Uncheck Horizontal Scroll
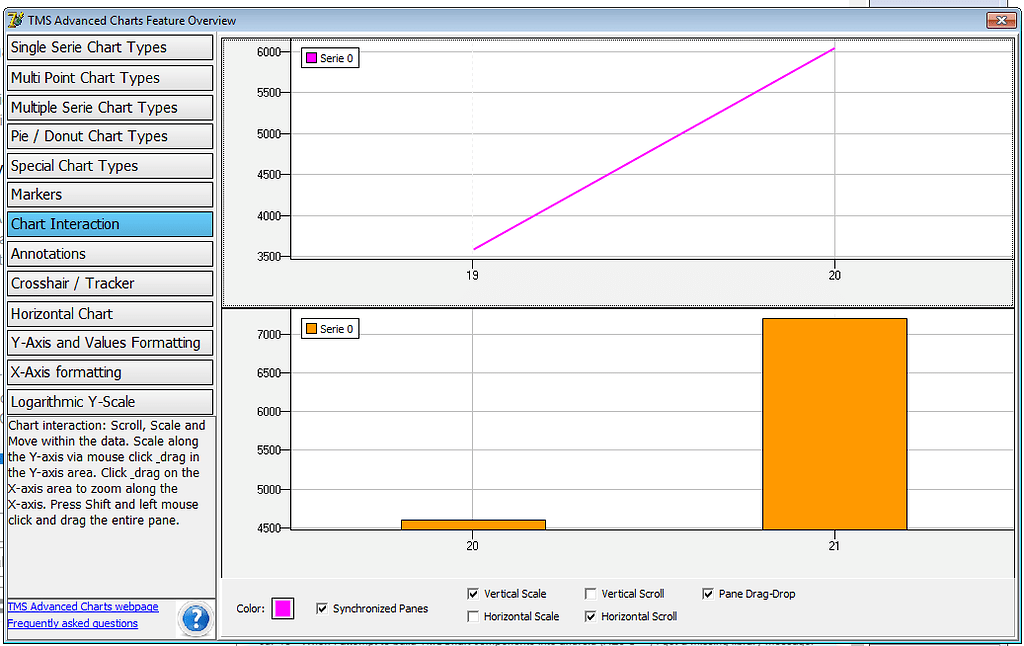 pyautogui.click(x=590, y=616)
